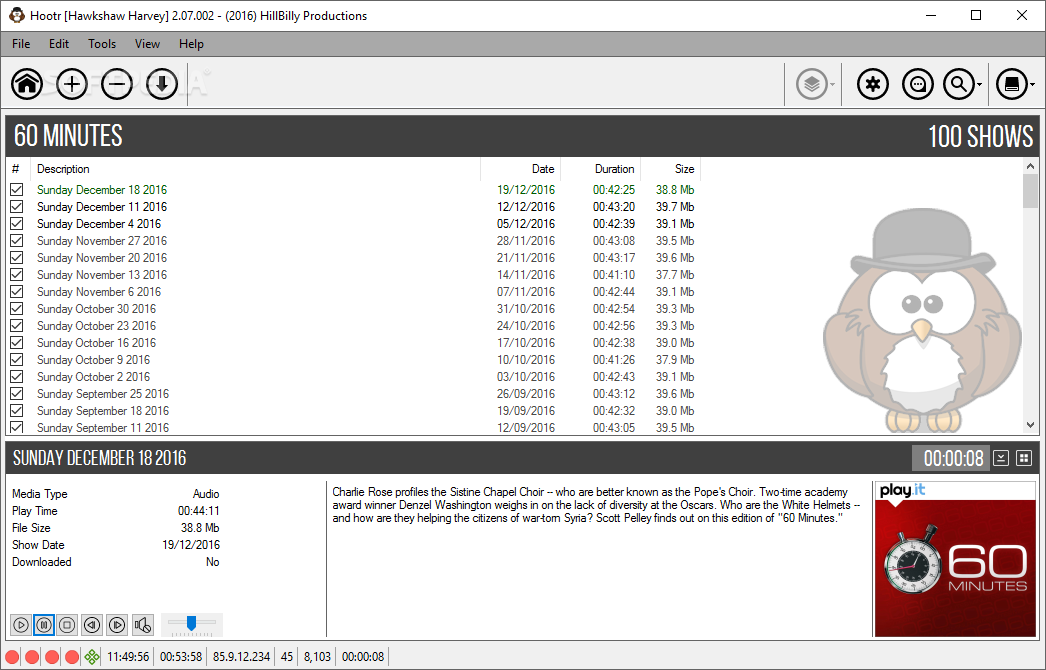Sort list by the Date column header
This screenshot has width=1046, height=670.
(520, 169)
